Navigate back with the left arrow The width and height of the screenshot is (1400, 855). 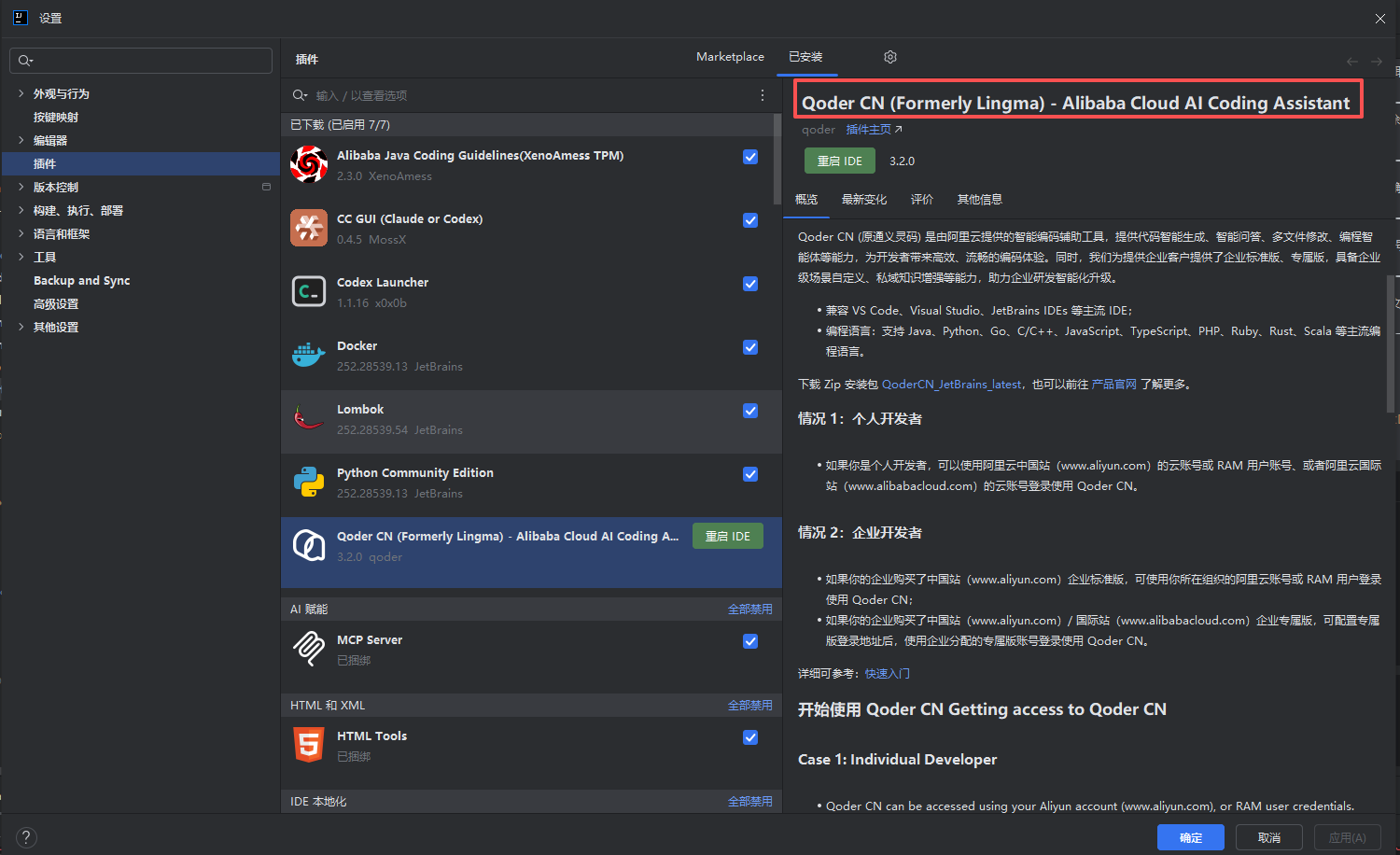coord(1352,62)
